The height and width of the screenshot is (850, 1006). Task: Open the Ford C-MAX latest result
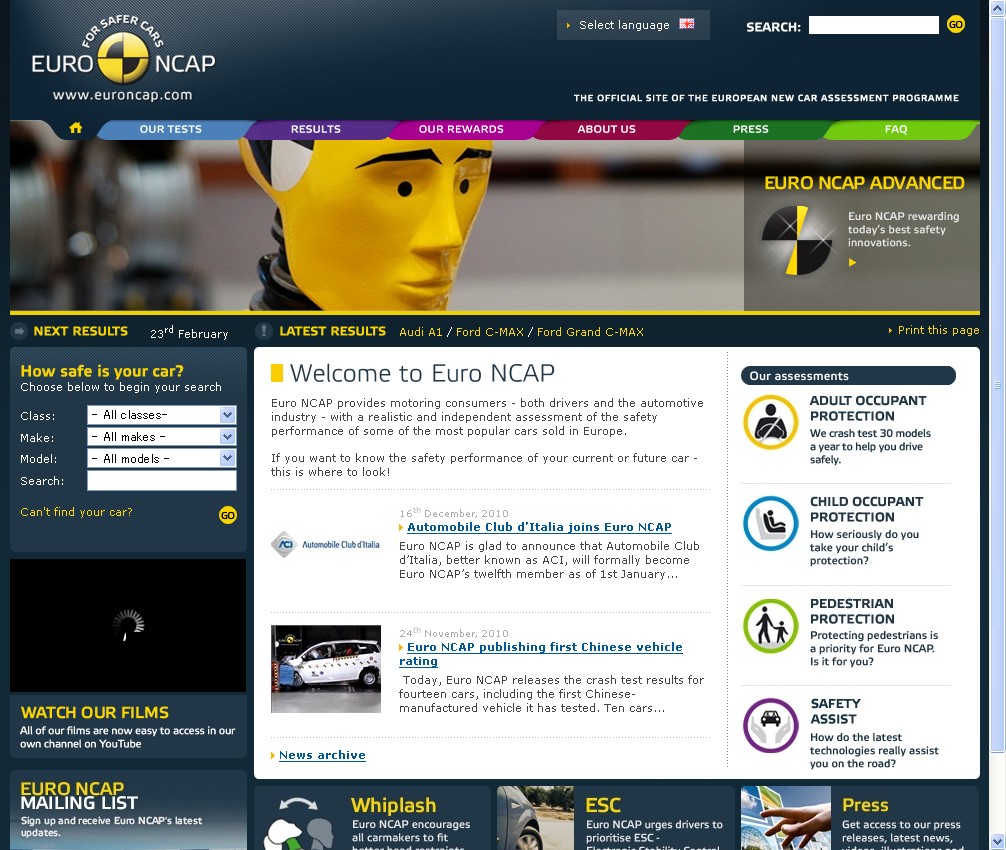coord(490,332)
